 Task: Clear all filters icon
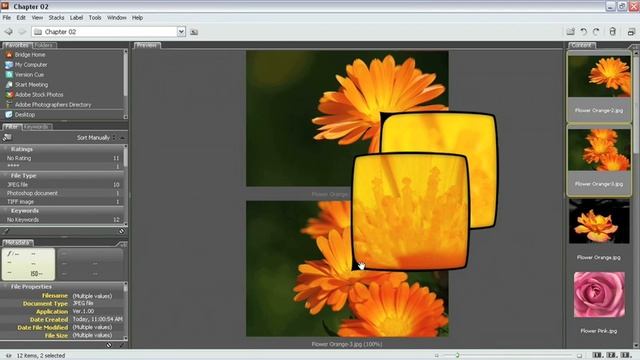click(121, 231)
